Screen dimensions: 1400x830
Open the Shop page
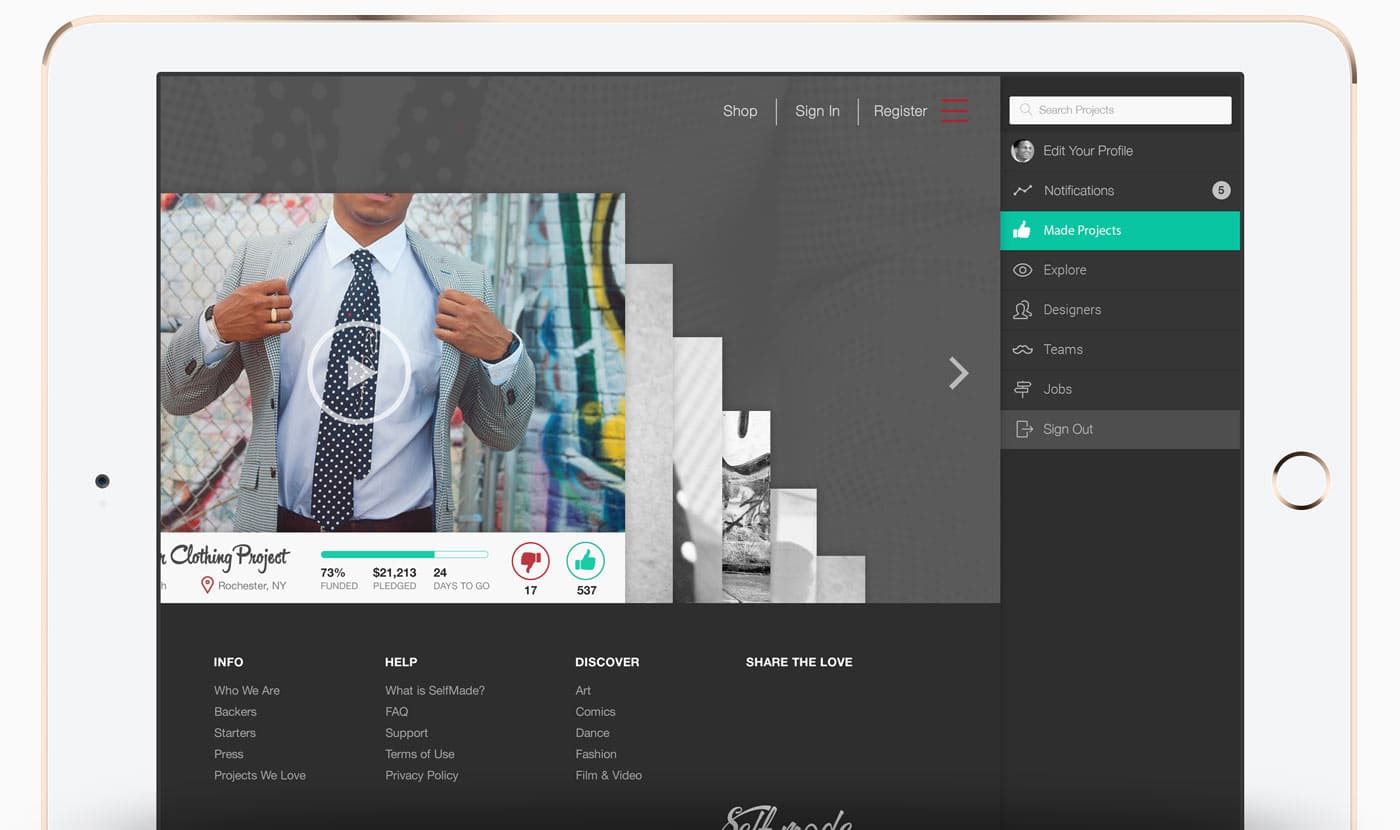pos(740,111)
